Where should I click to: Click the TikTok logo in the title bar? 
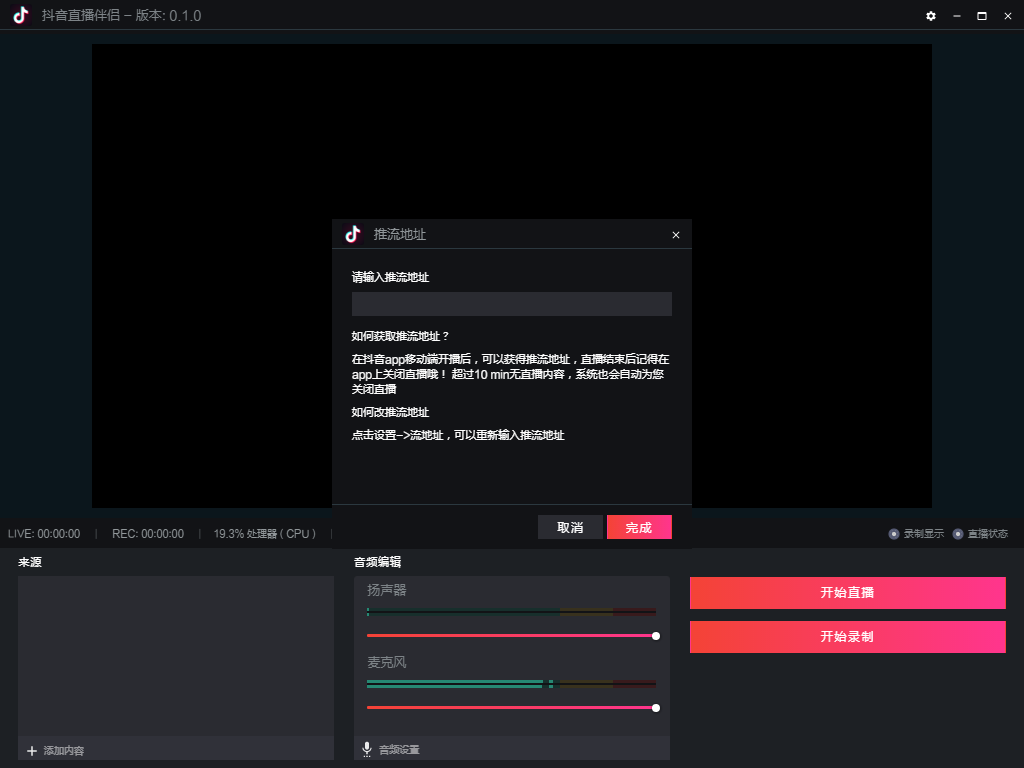(x=18, y=16)
